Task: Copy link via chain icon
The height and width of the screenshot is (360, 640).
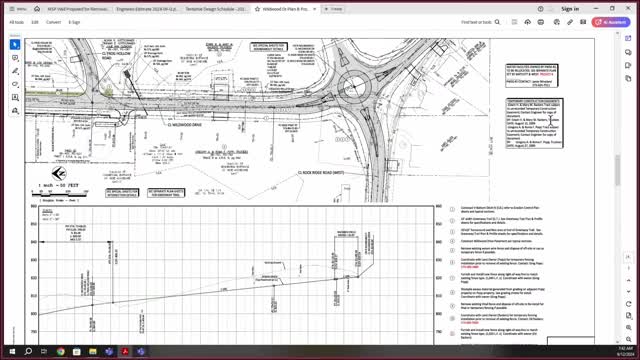Action: (x=570, y=22)
